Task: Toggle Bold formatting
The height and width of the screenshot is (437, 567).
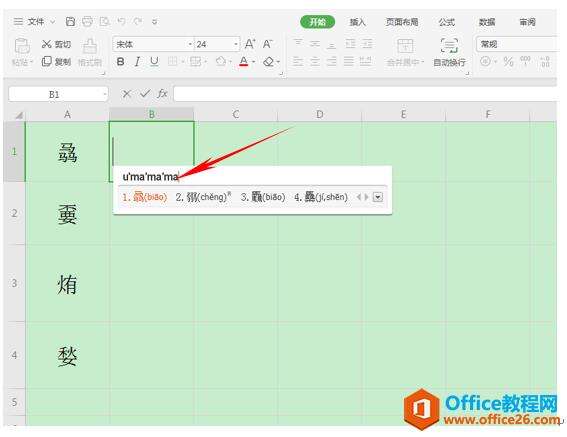Action: [120, 62]
